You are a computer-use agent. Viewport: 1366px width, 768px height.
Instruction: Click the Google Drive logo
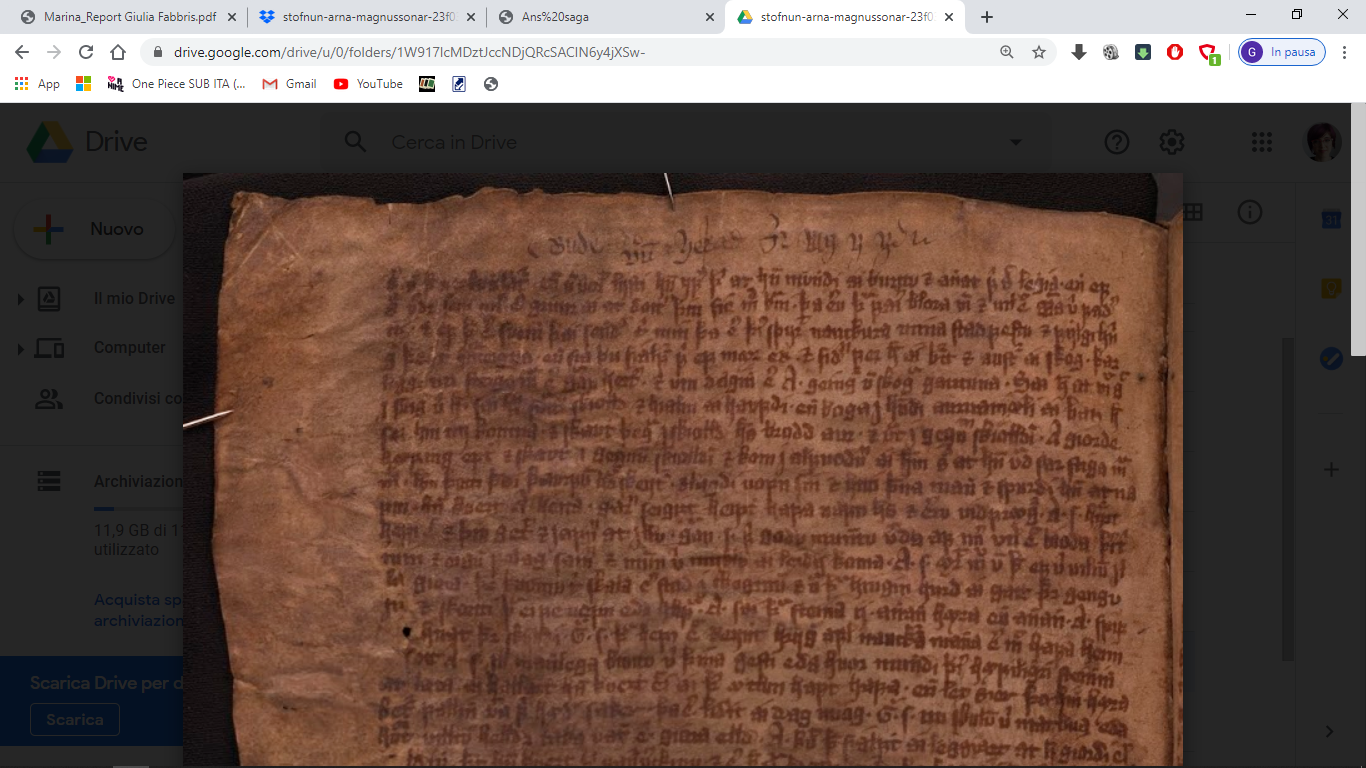[87, 142]
